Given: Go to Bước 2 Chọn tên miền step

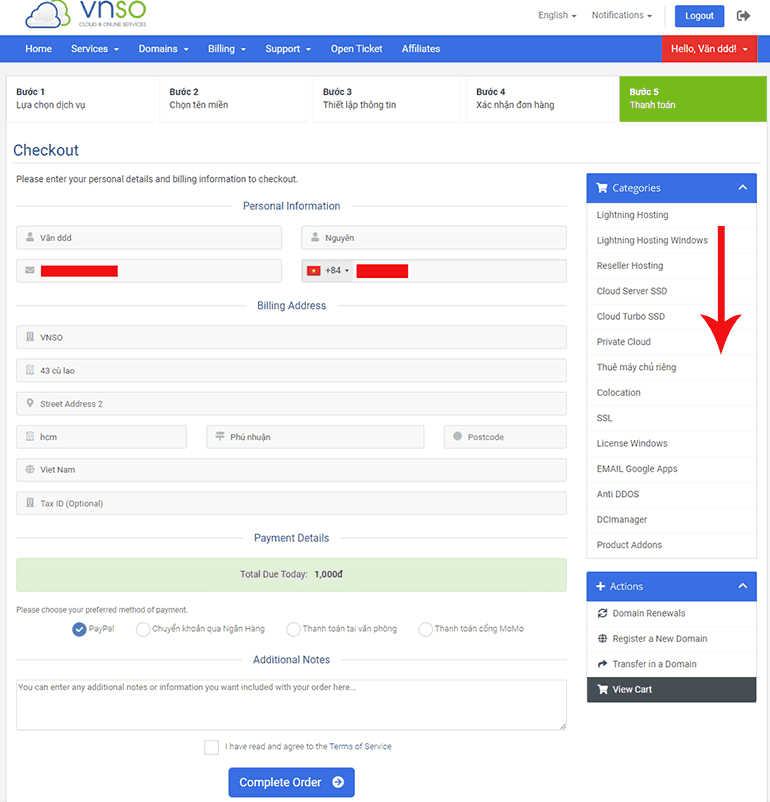Looking at the screenshot, I should pos(233,99).
